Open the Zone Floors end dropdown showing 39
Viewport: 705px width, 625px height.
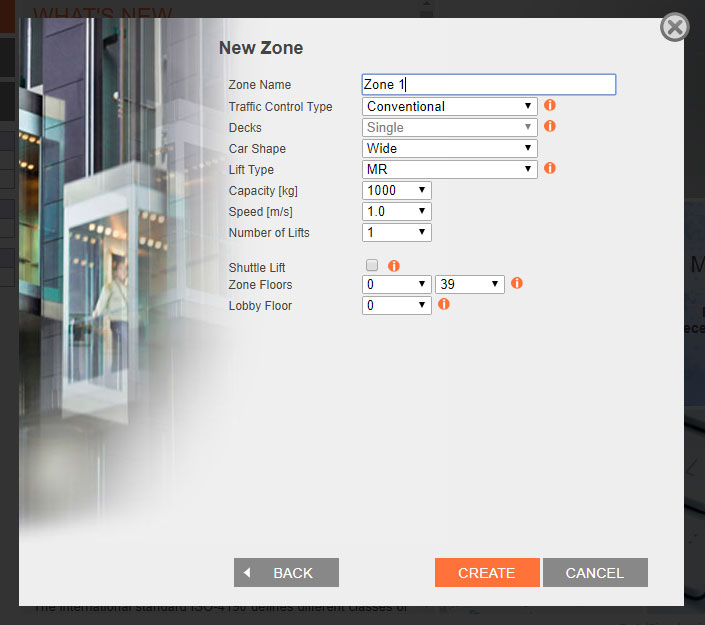tap(469, 284)
